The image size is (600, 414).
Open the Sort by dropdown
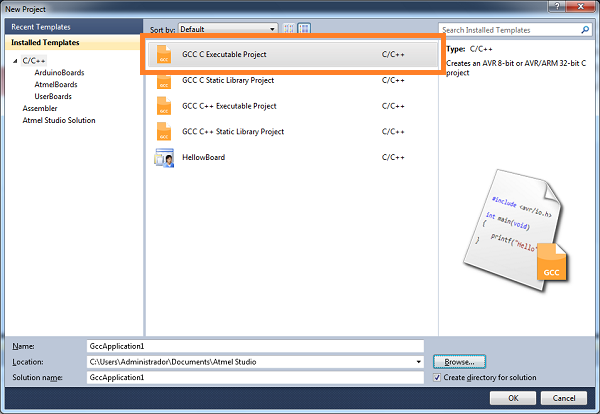(228, 29)
